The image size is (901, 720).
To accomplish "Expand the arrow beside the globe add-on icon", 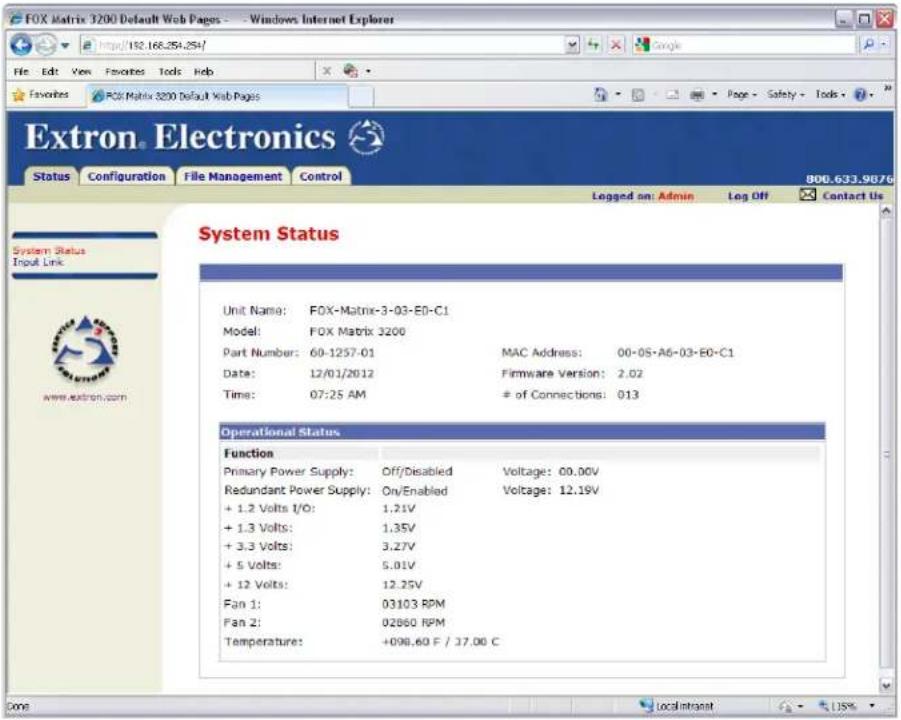I will coord(368,72).
